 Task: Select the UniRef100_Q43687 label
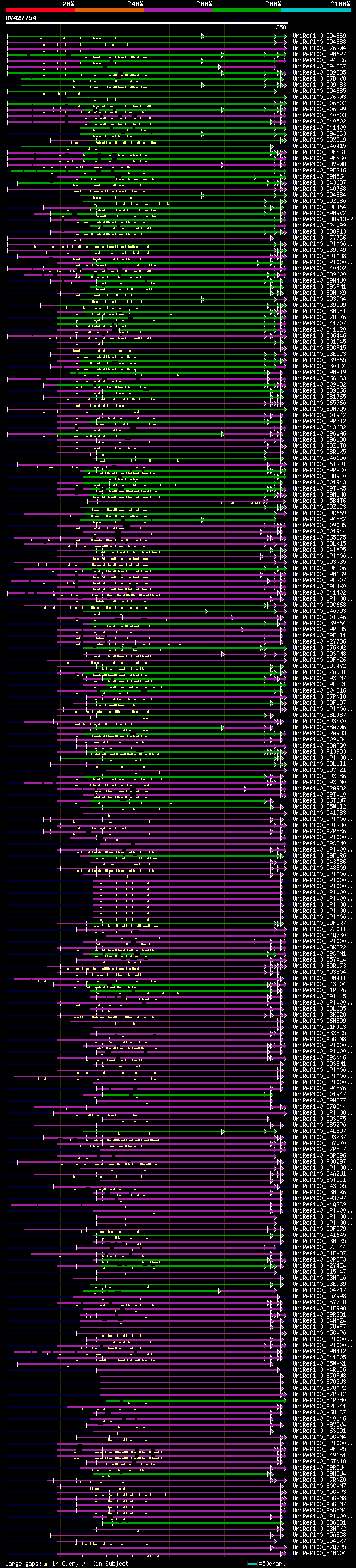(319, 182)
